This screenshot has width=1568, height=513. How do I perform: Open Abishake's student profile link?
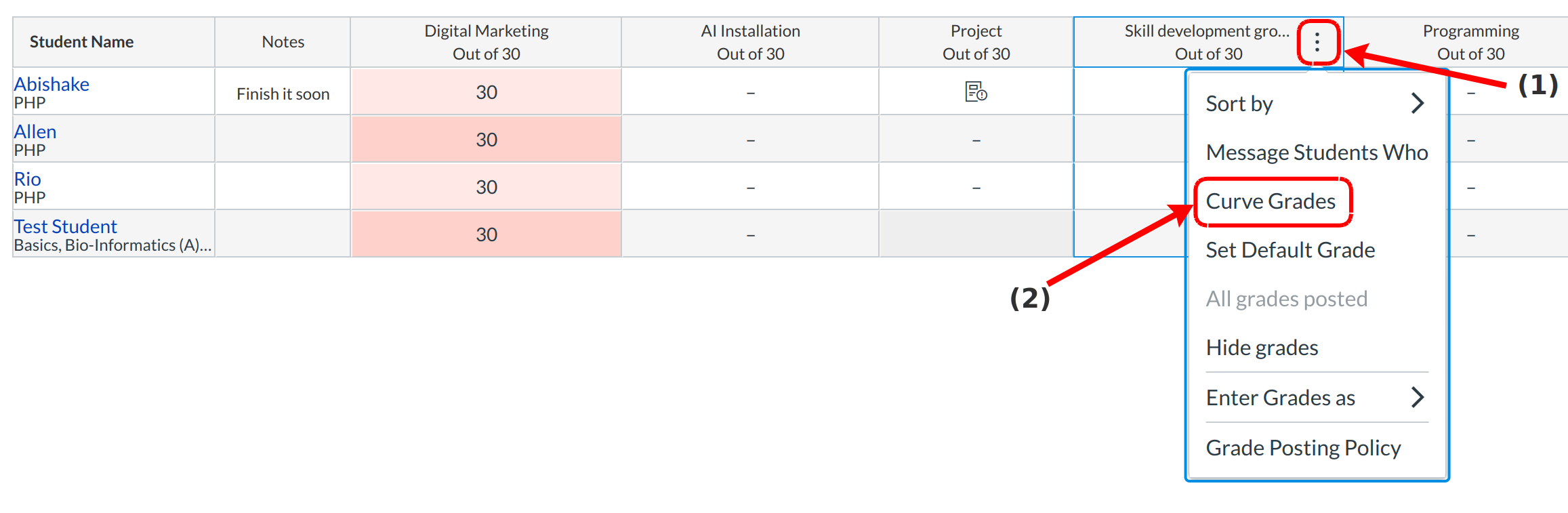[x=51, y=84]
